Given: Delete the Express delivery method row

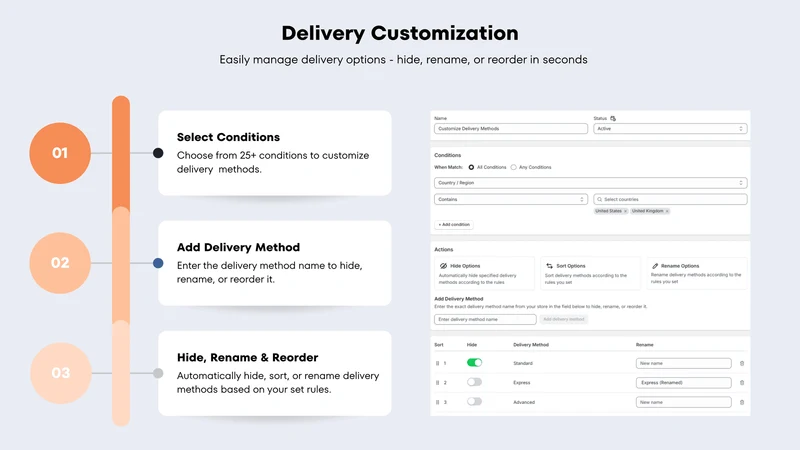Looking at the screenshot, I should tap(742, 383).
